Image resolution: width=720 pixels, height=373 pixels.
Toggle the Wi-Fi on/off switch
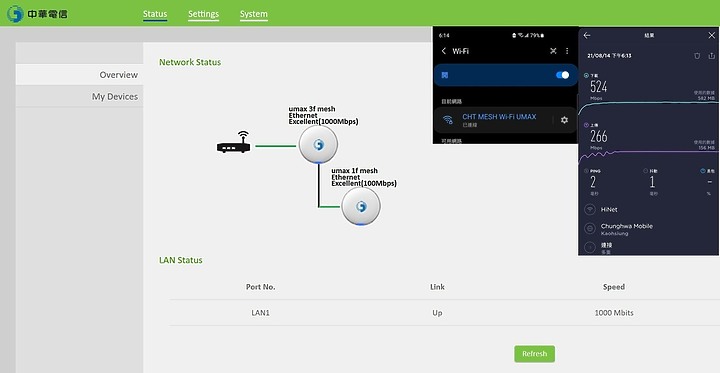562,75
